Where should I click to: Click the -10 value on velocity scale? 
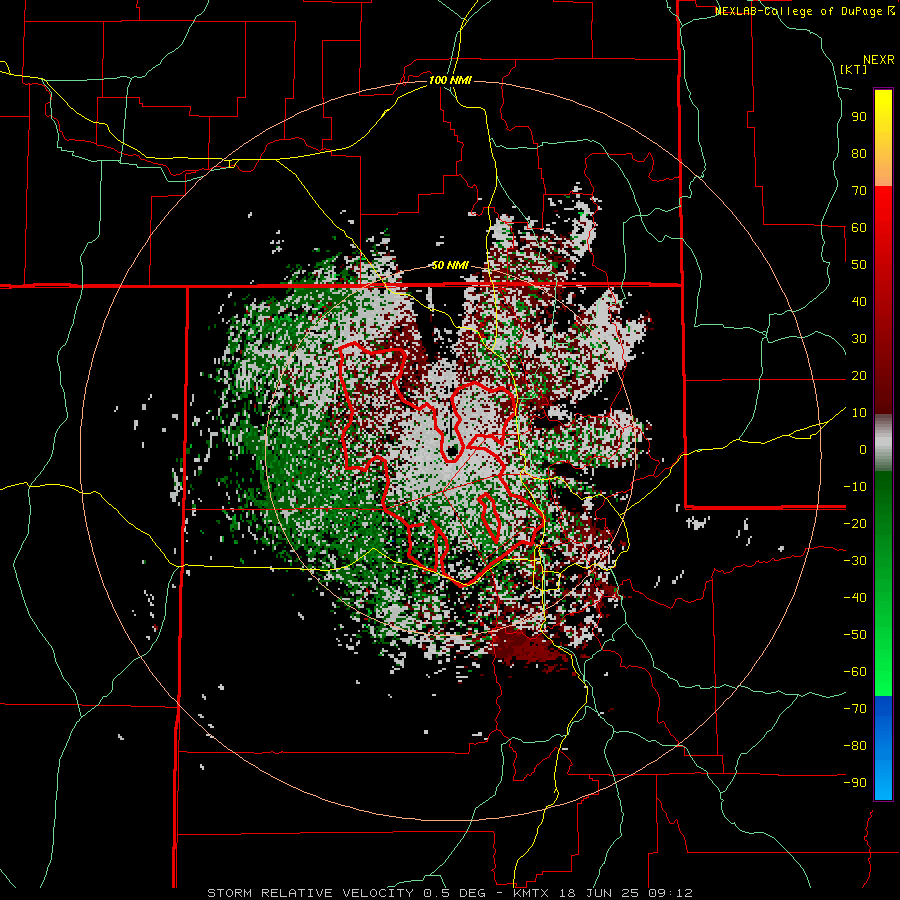pyautogui.click(x=855, y=487)
